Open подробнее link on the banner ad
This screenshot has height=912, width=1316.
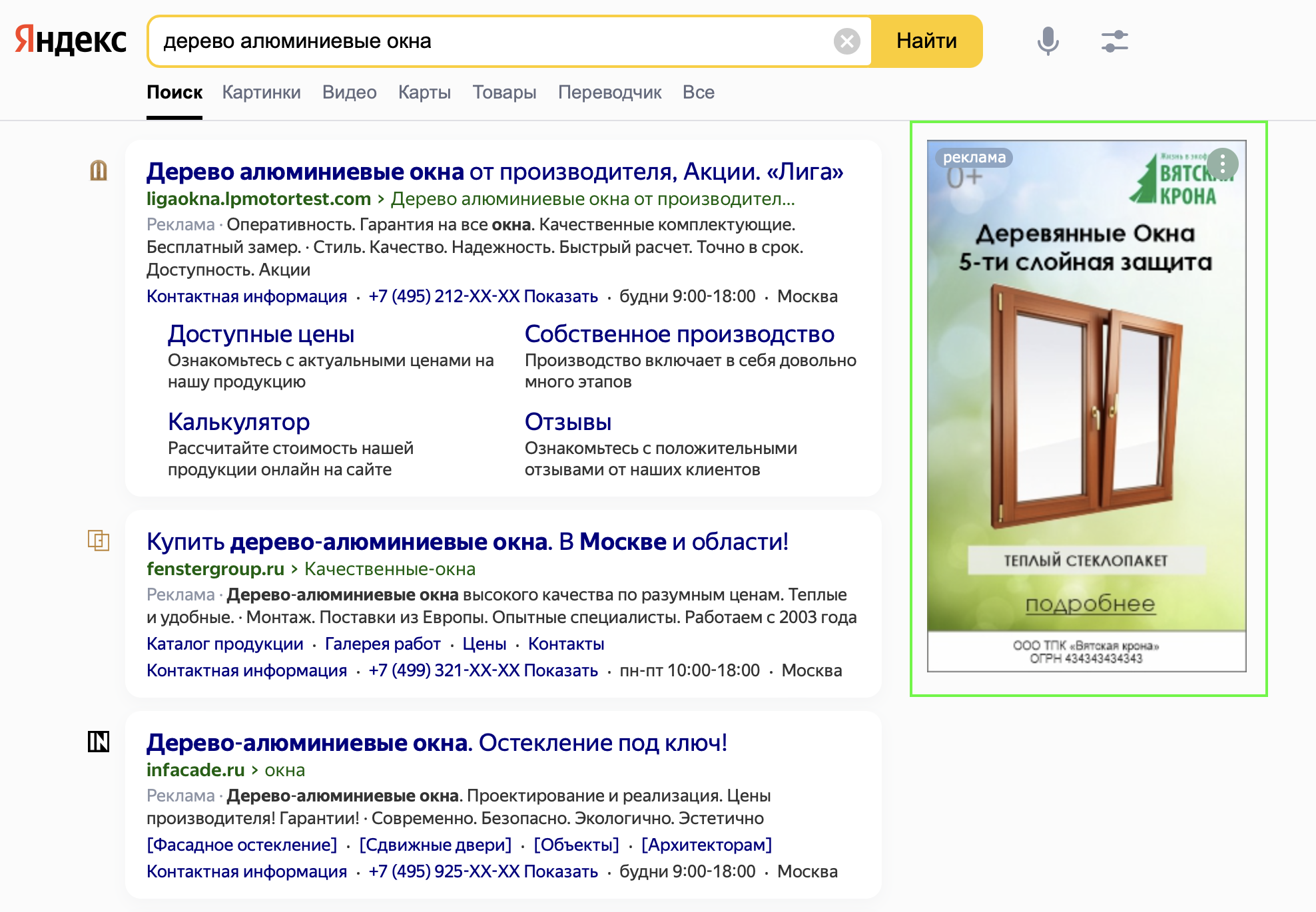[1092, 604]
